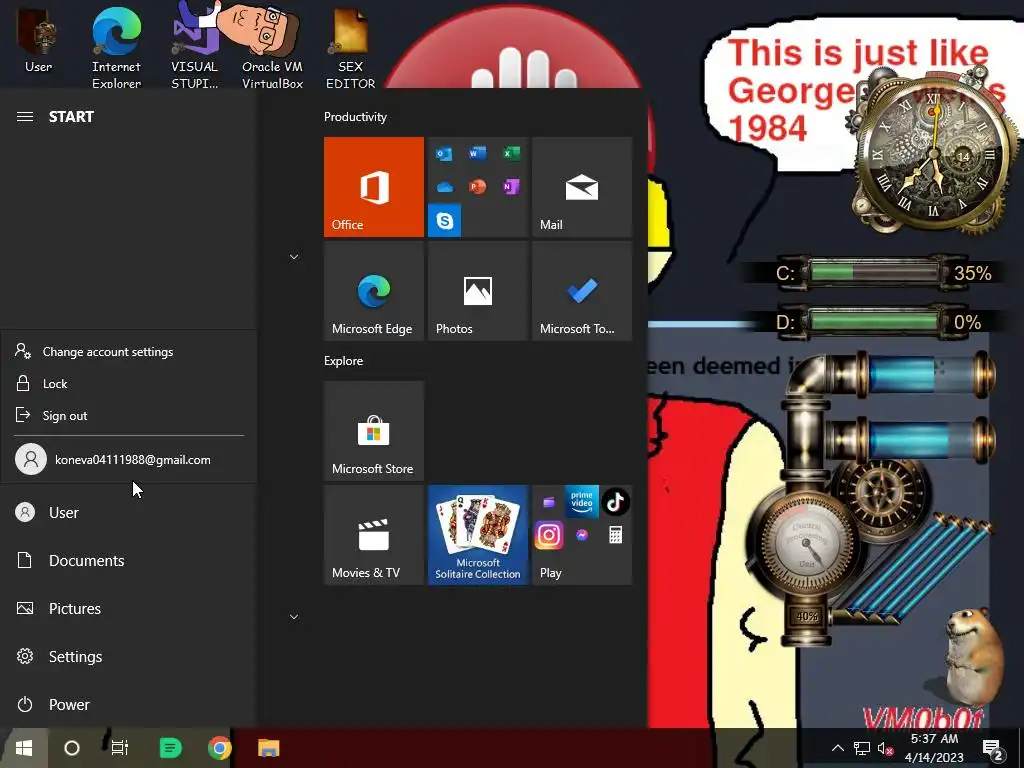Open Task View on the taskbar
Screen dimensions: 1024x768
coord(120,748)
